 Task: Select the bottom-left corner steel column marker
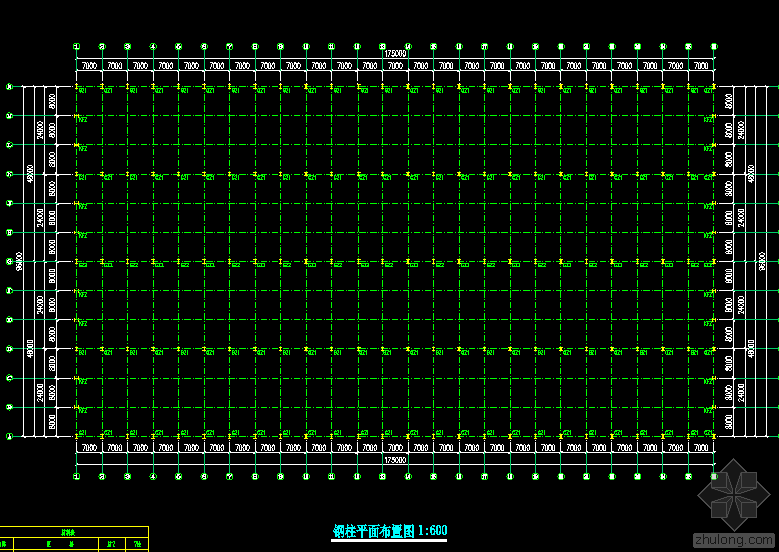77,436
